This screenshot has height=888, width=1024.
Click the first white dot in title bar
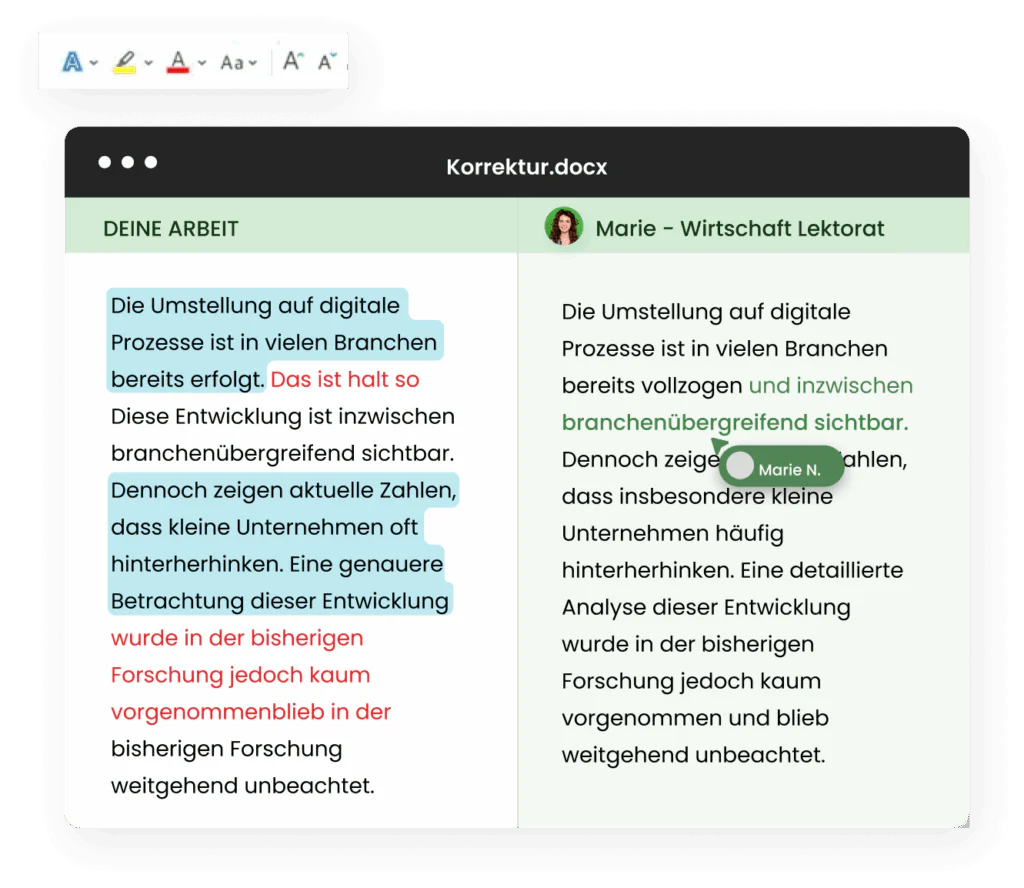(x=105, y=163)
